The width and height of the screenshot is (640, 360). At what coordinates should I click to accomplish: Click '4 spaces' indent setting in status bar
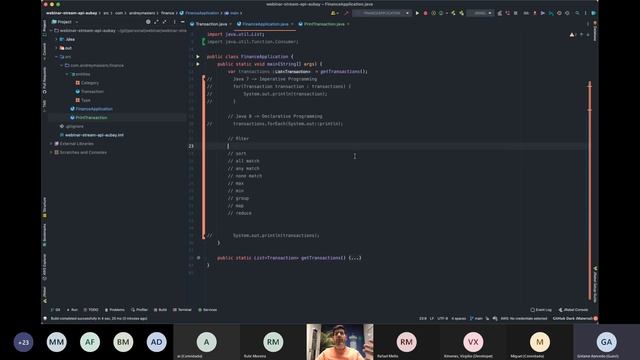[x=459, y=318]
